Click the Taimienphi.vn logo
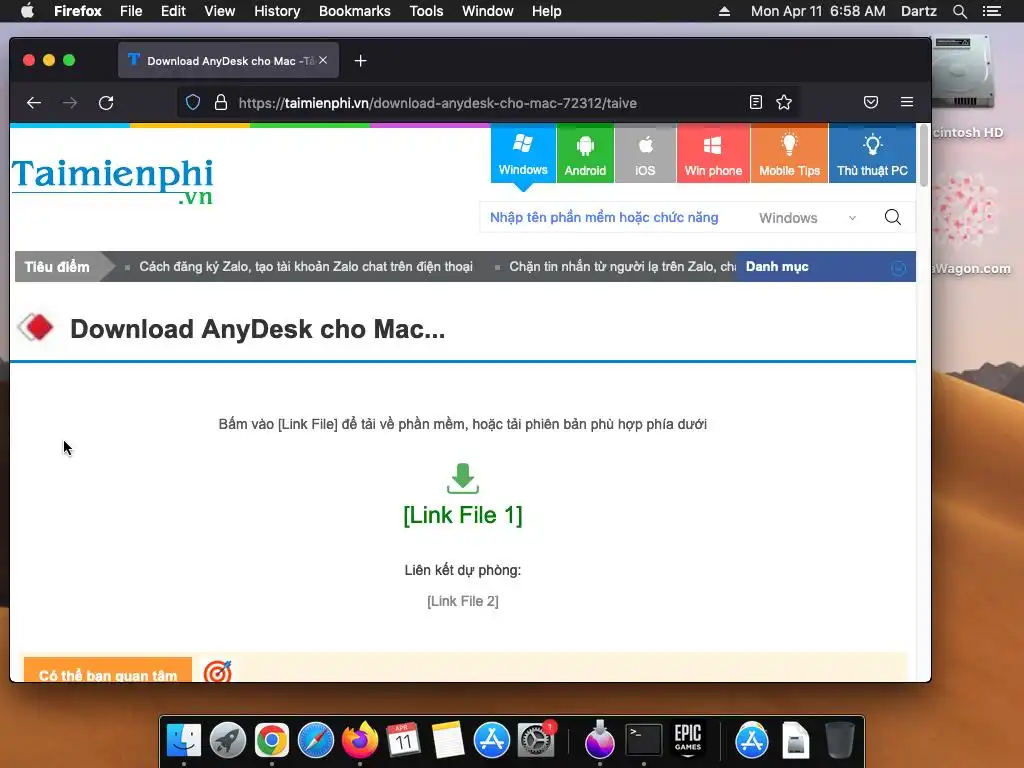This screenshot has height=768, width=1024. pyautogui.click(x=112, y=181)
